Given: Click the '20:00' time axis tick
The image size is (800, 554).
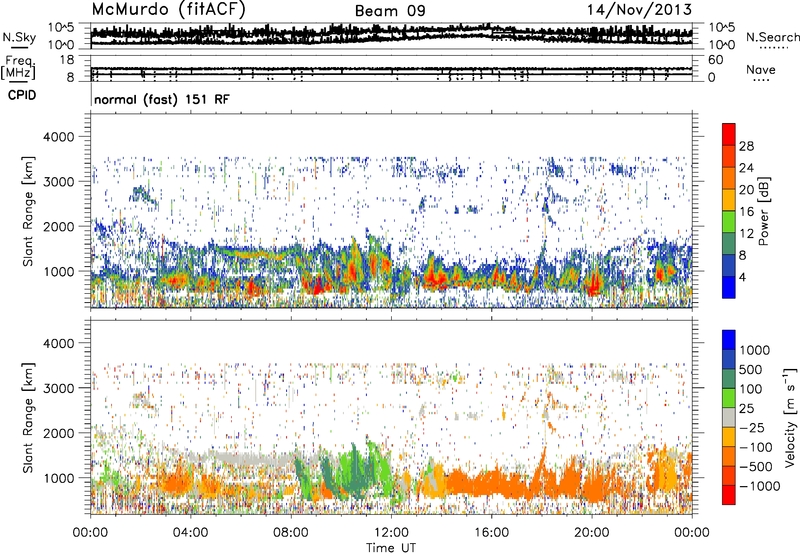Looking at the screenshot, I should (x=591, y=533).
